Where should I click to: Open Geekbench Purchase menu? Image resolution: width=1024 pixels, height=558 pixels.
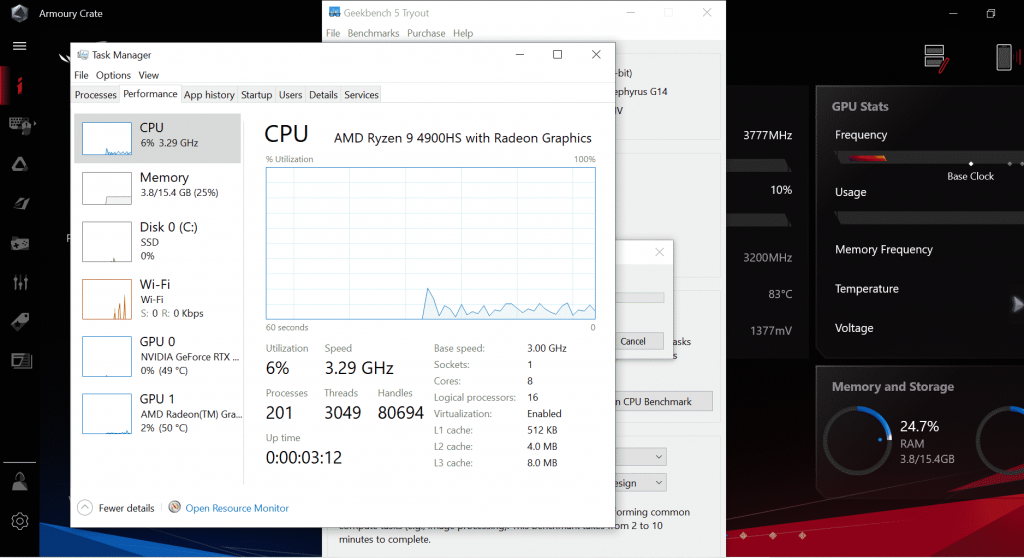pos(426,33)
